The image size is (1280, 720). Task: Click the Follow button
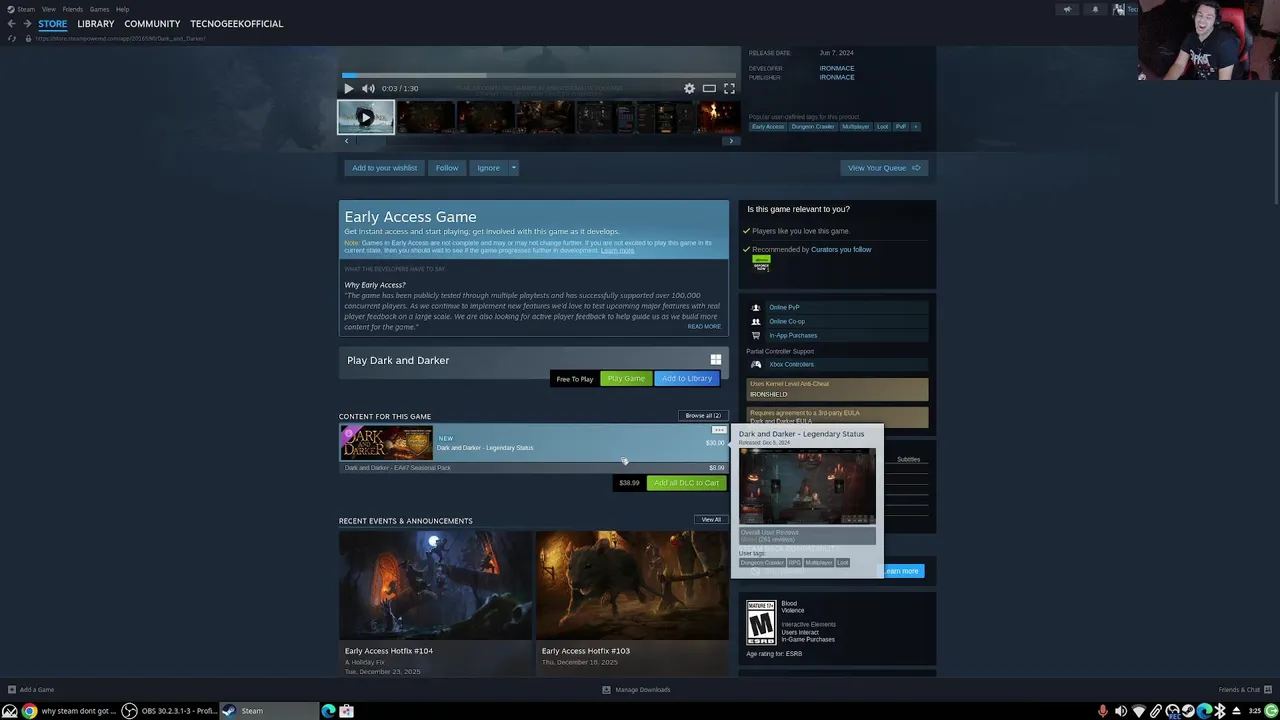(447, 168)
